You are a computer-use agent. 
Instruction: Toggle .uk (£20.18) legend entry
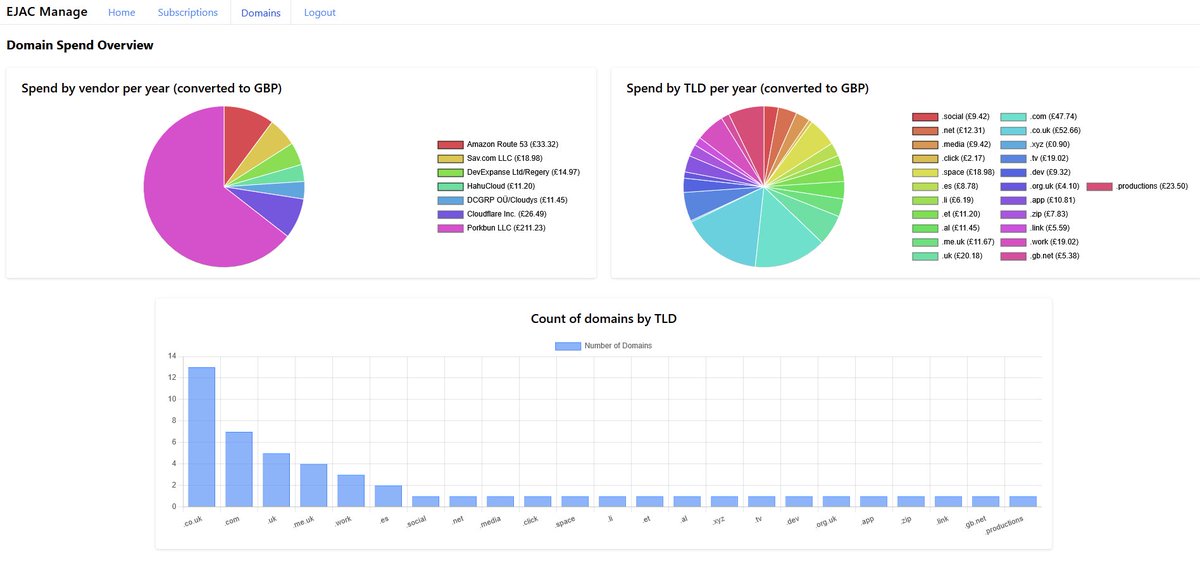(x=948, y=257)
